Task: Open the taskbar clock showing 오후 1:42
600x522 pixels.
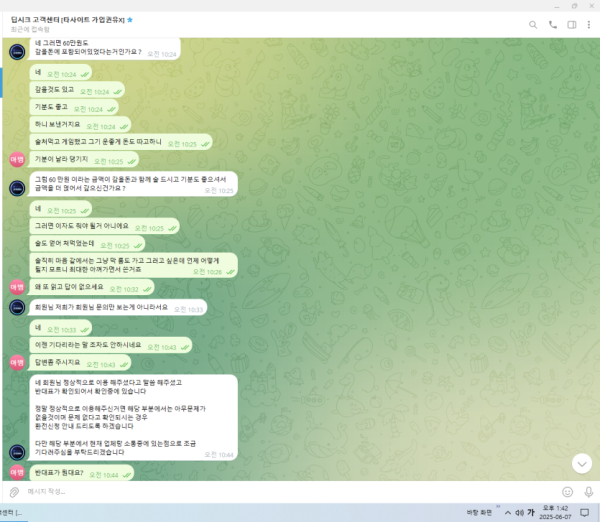Action: click(x=555, y=512)
